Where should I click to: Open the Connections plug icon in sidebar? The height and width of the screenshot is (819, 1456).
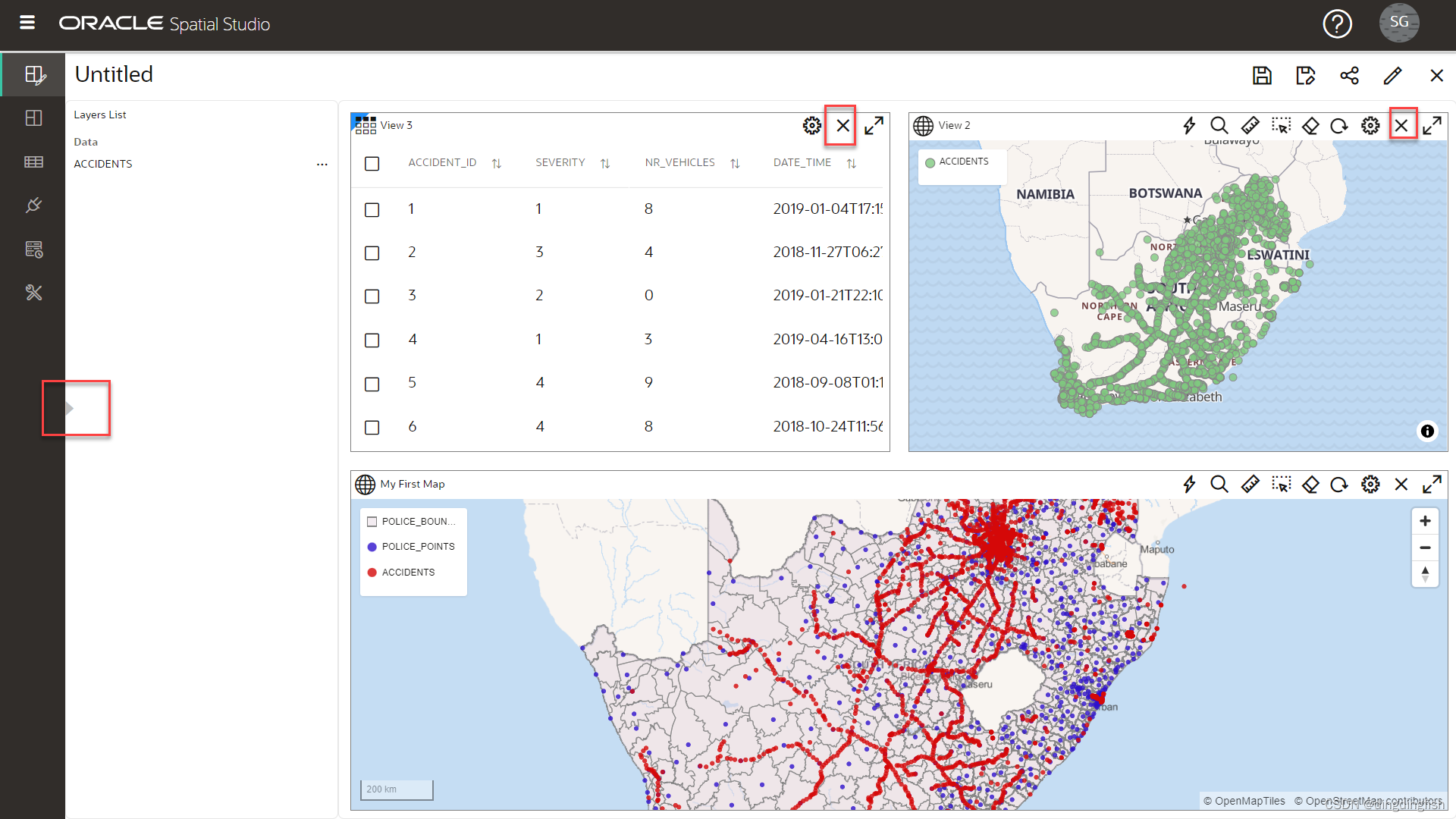[x=33, y=206]
